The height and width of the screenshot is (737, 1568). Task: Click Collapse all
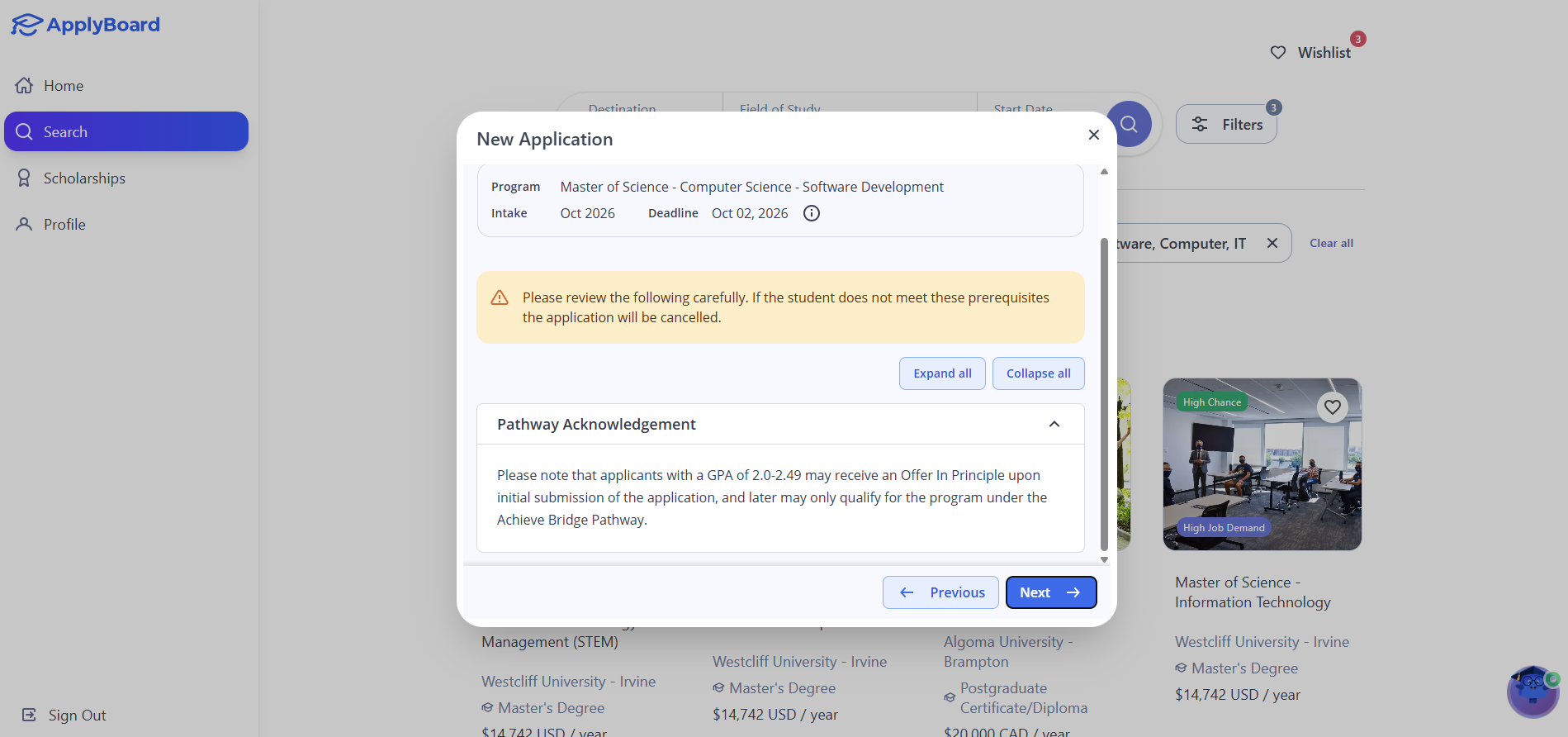1039,373
